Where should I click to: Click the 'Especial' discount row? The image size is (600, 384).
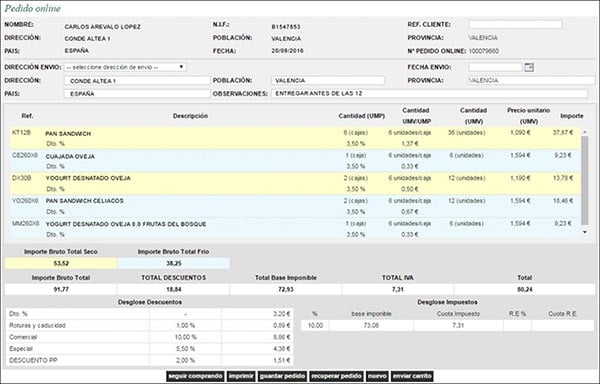pyautogui.click(x=150, y=349)
